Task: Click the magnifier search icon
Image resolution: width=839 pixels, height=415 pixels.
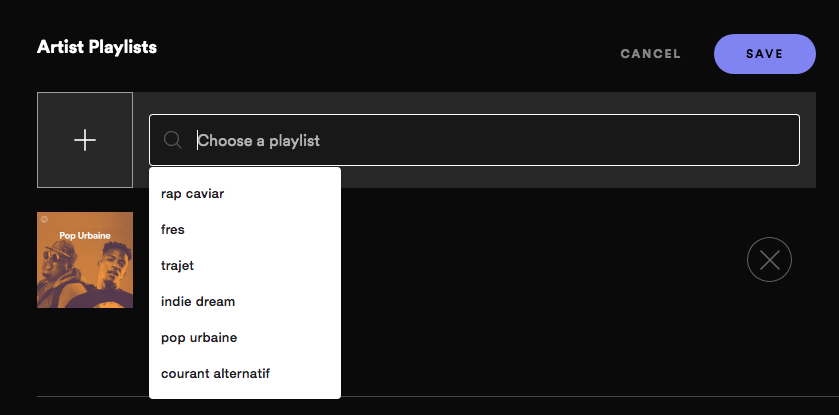Action: [x=172, y=140]
